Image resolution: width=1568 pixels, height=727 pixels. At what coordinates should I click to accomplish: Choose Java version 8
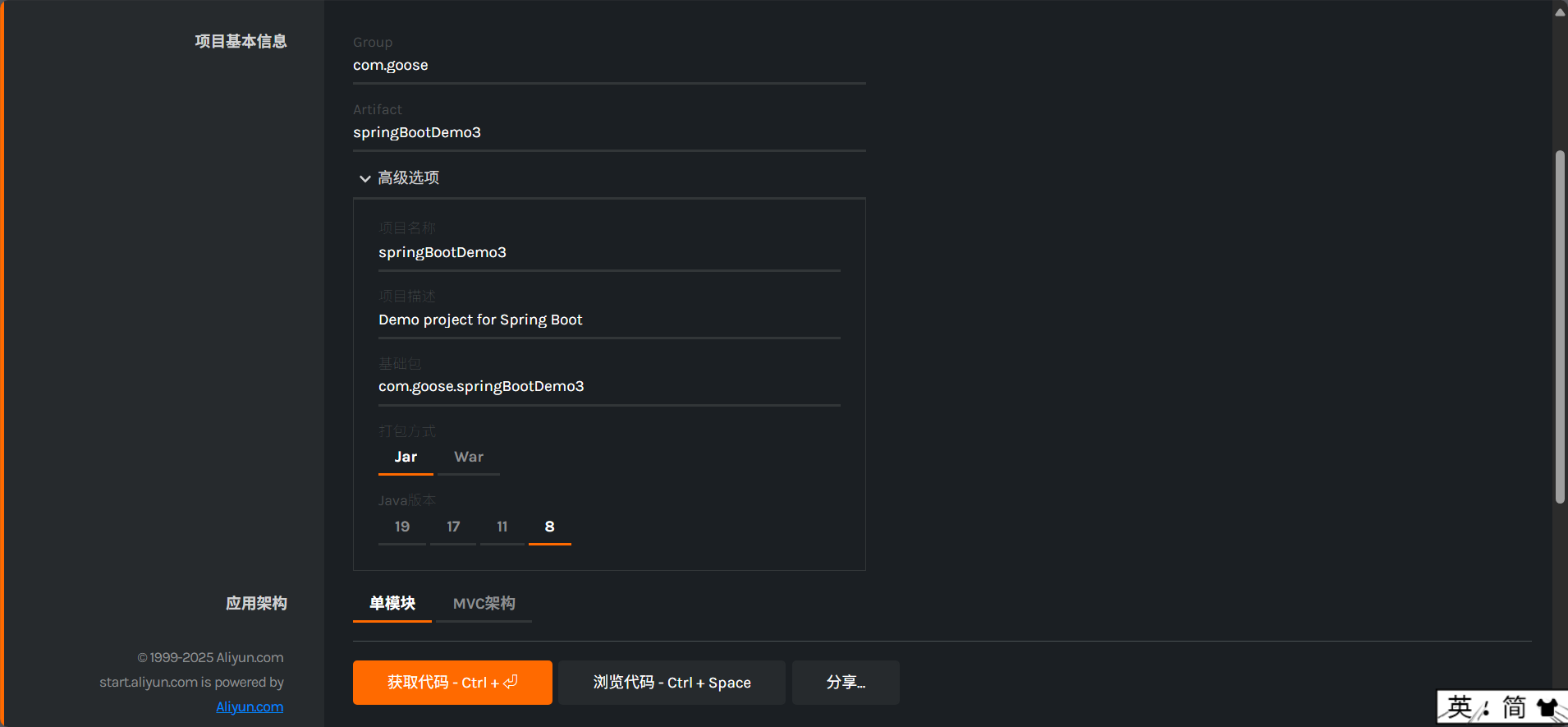(x=550, y=527)
